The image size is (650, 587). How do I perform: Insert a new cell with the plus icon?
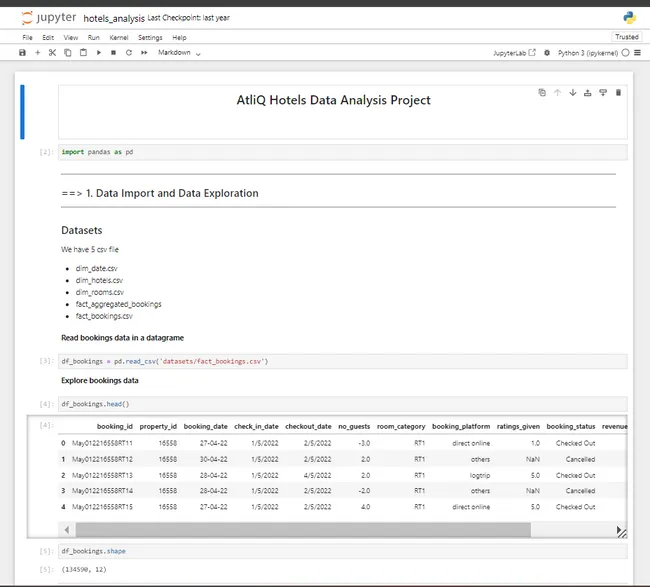tap(38, 53)
